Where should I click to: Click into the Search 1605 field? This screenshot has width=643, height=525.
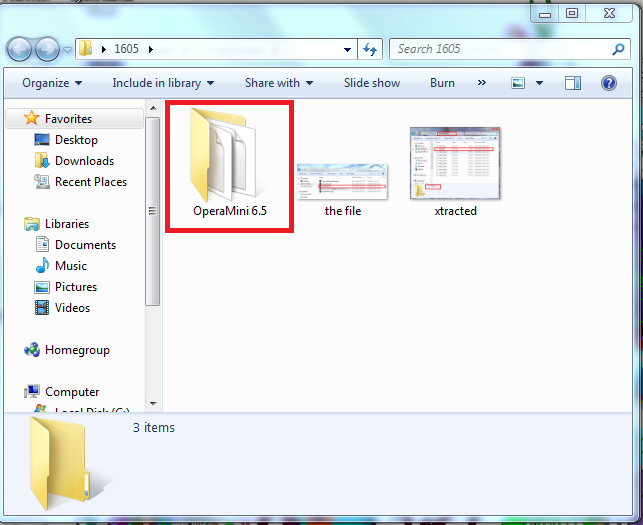510,49
